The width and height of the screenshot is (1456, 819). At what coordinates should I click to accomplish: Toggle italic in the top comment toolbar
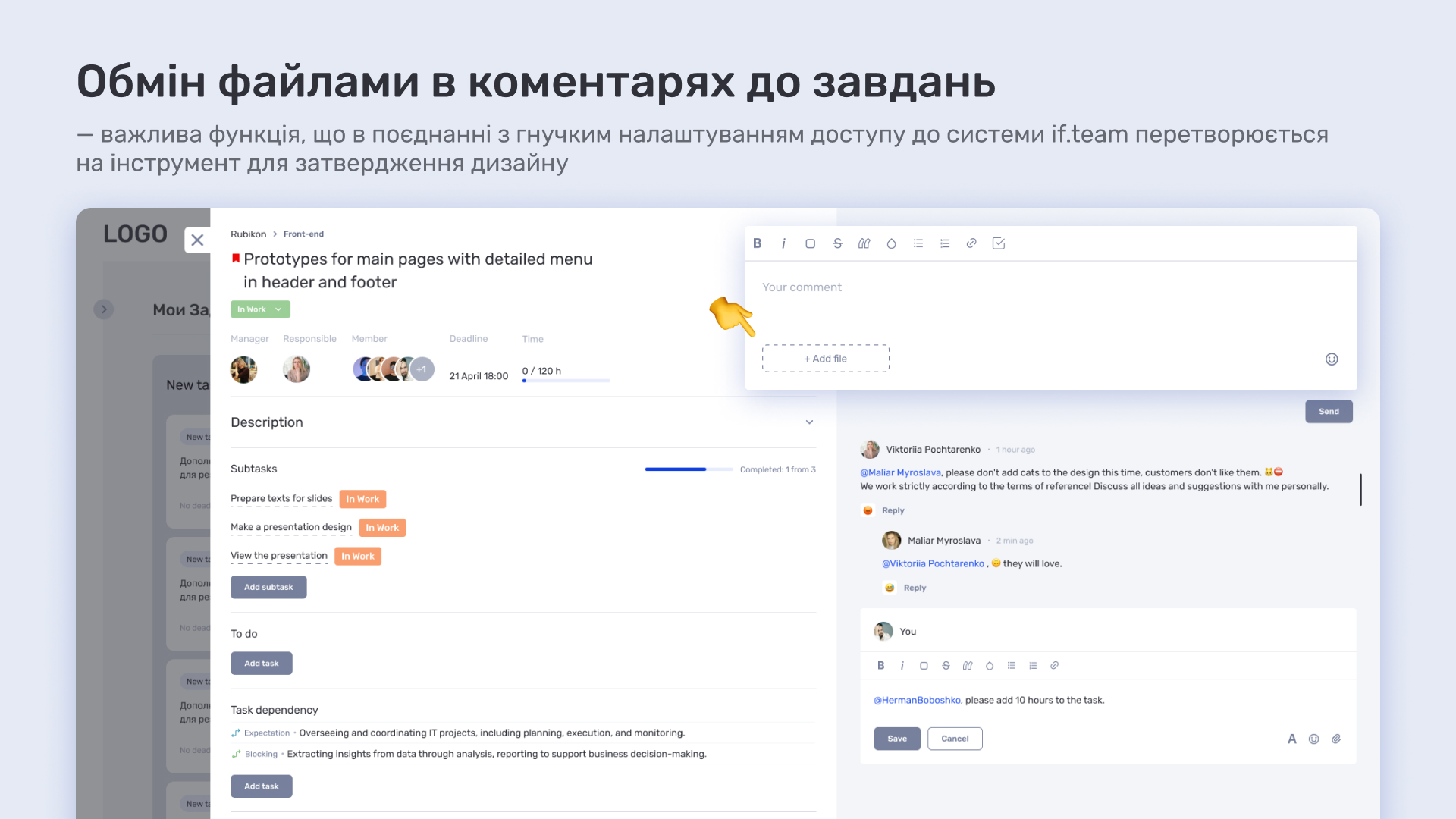click(783, 243)
